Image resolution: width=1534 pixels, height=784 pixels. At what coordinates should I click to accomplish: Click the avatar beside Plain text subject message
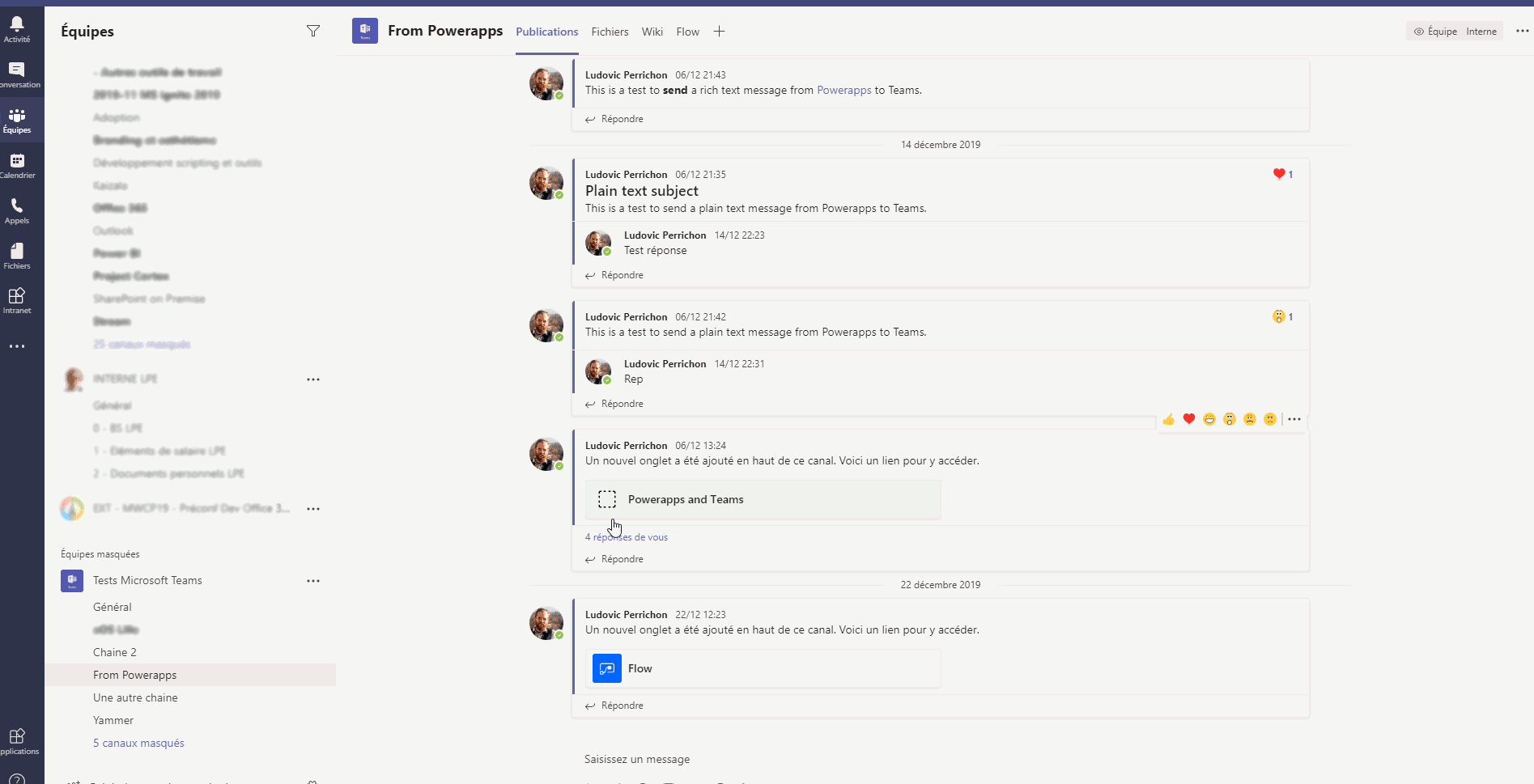click(546, 183)
